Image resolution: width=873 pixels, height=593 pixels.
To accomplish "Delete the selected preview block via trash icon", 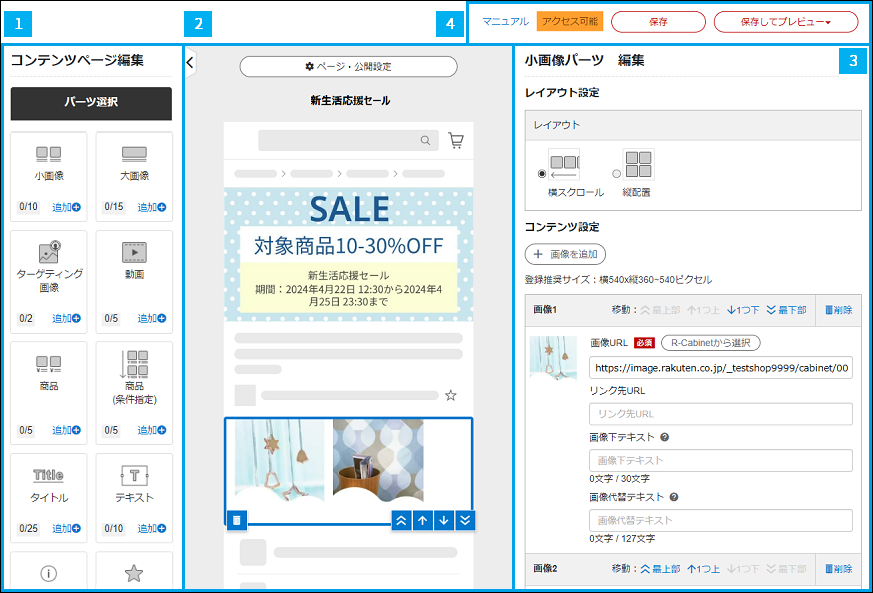I will click(237, 520).
